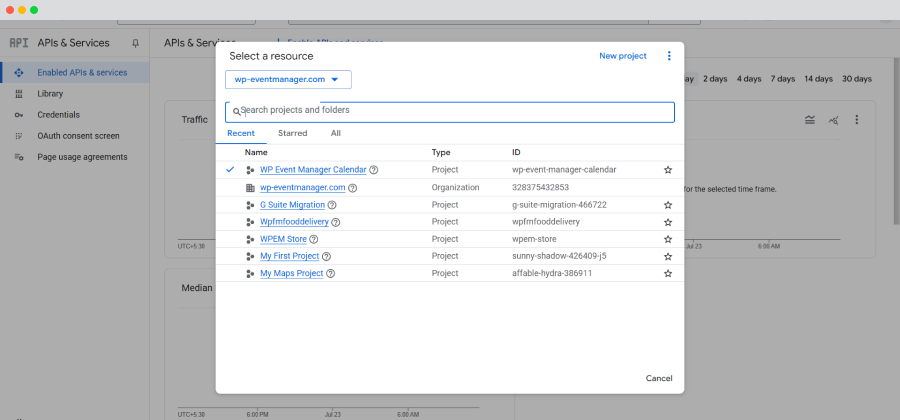900x420 pixels.
Task: Switch to the Starred tab
Action: [x=293, y=133]
